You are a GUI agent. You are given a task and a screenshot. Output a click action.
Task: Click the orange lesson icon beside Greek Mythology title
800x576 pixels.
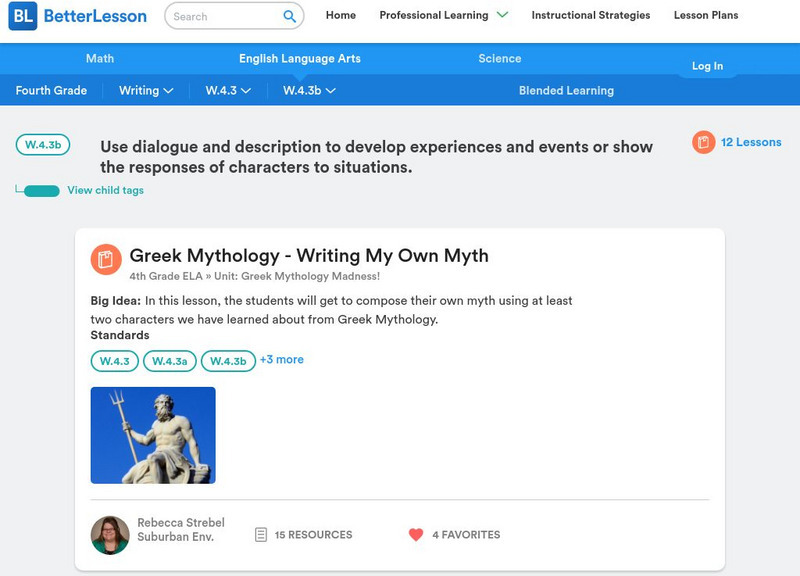(106, 260)
